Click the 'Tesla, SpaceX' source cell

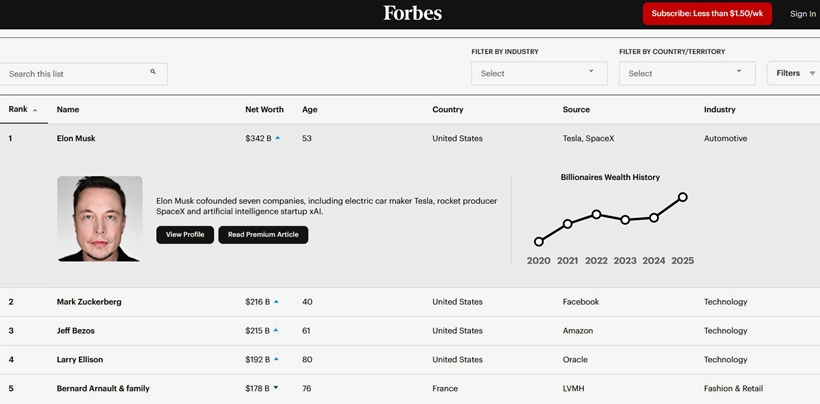pyautogui.click(x=588, y=138)
